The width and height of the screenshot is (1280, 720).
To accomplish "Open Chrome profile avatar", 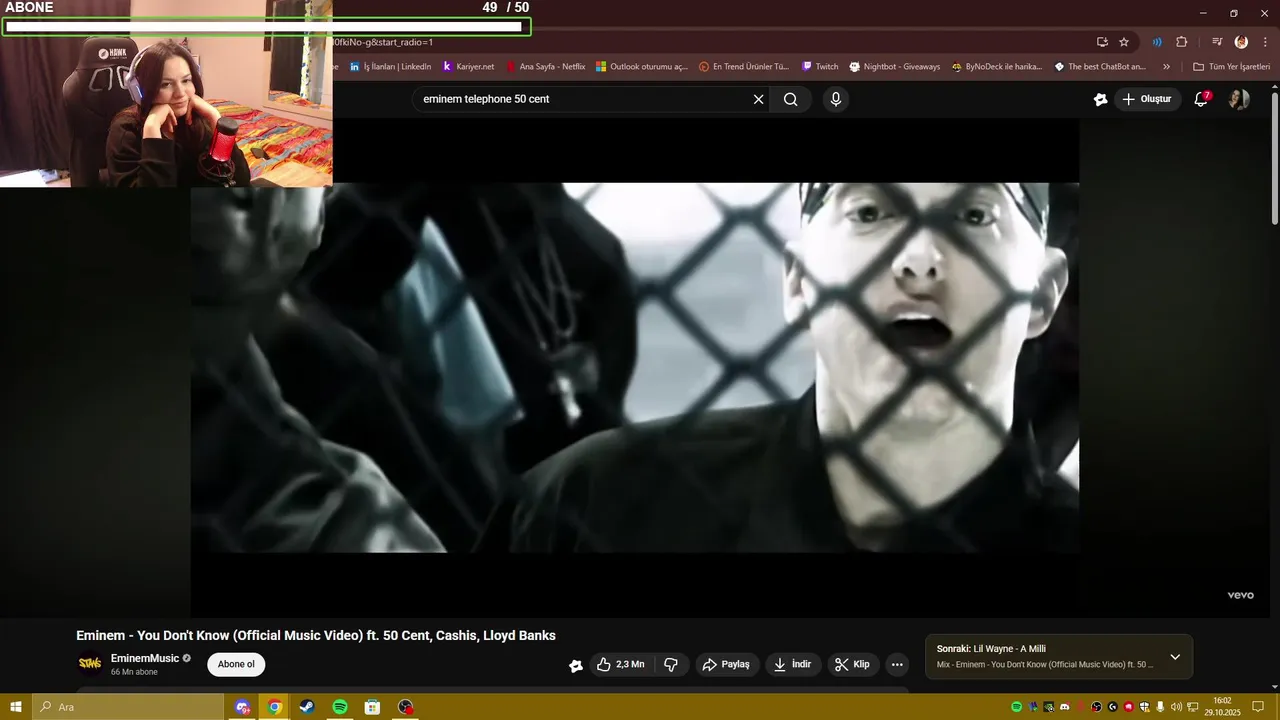I will [1241, 42].
